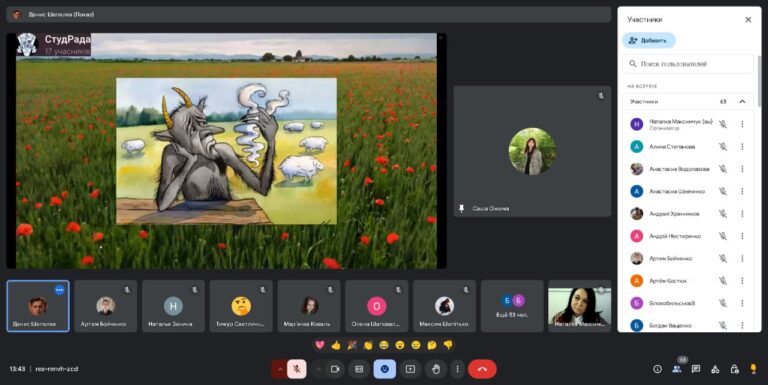The height and width of the screenshot is (385, 768).
Task: Send the surprised face reaction
Action: pyautogui.click(x=400, y=345)
